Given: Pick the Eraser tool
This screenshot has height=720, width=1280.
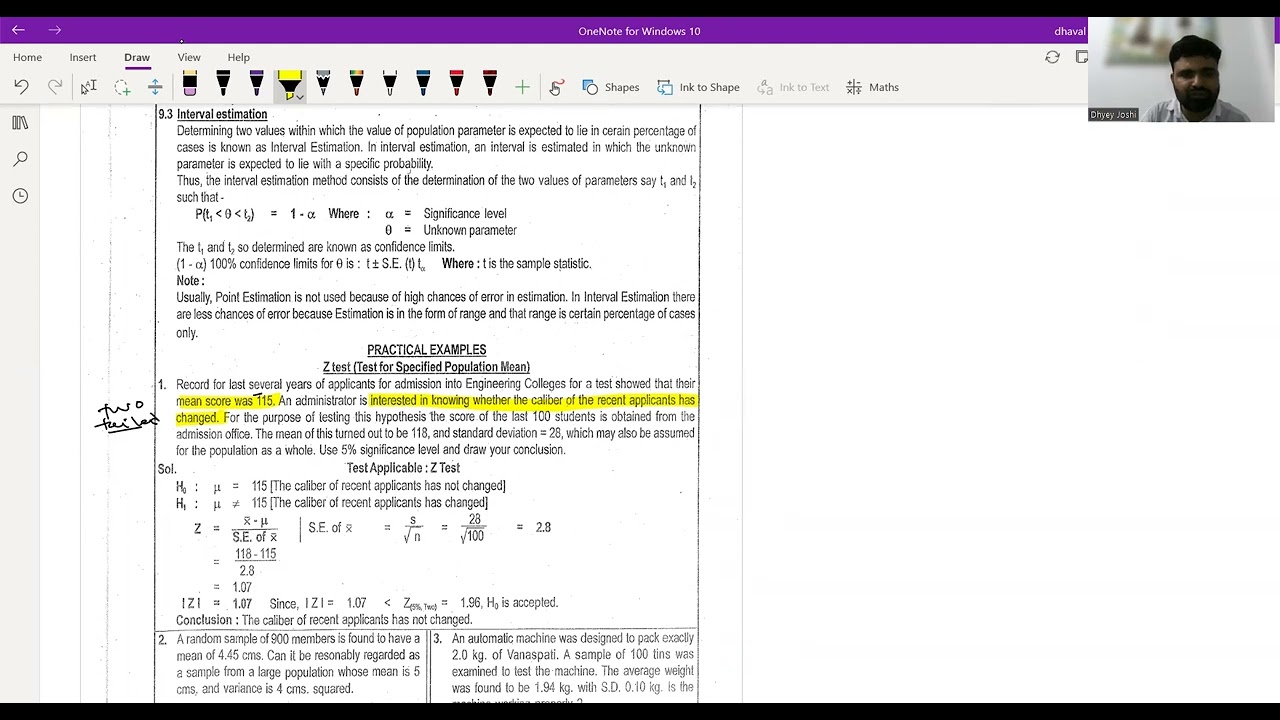Looking at the screenshot, I should [x=190, y=86].
